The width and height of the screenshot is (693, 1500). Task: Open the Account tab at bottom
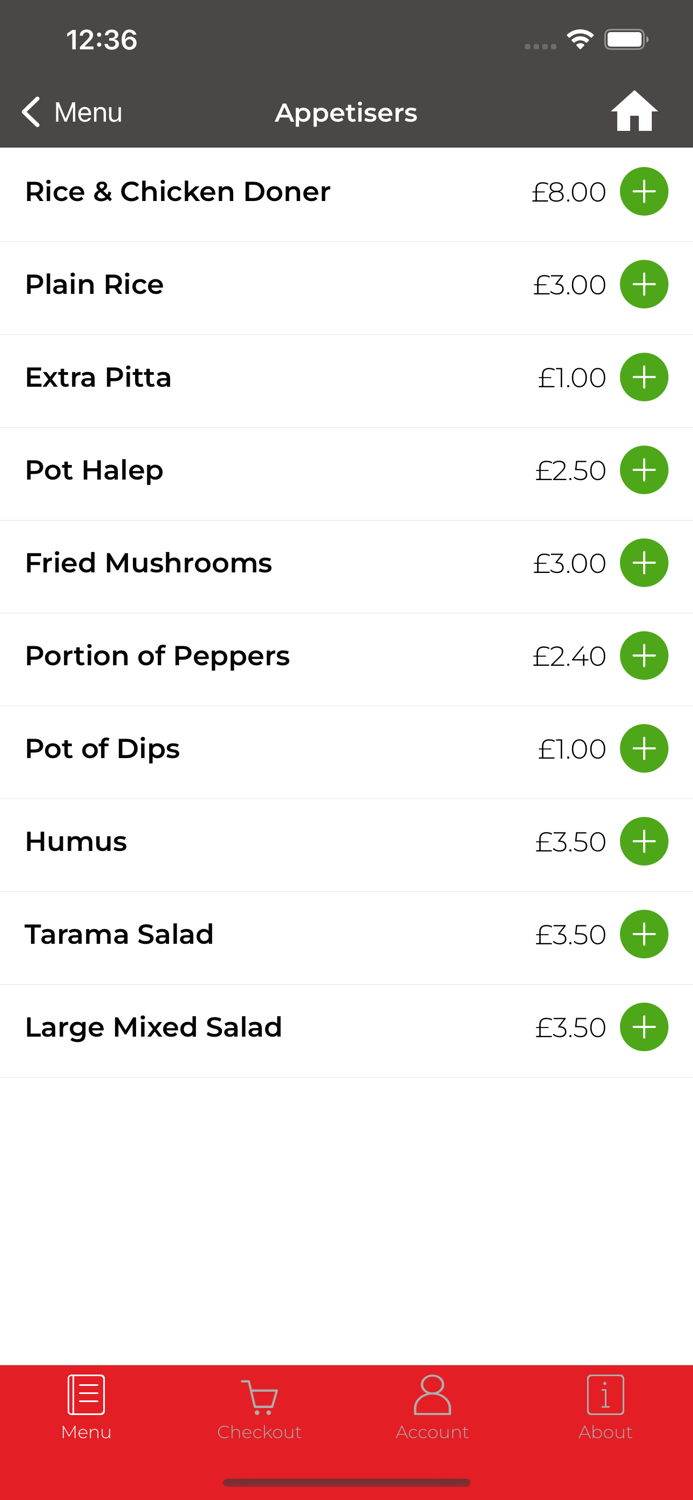(x=432, y=1432)
